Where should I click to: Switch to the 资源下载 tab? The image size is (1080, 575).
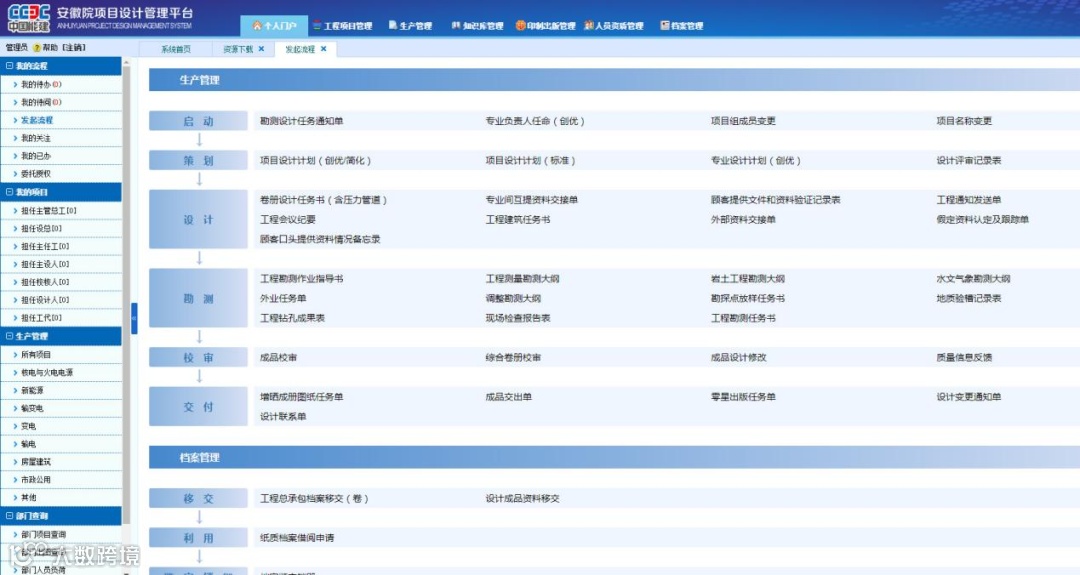(x=238, y=49)
